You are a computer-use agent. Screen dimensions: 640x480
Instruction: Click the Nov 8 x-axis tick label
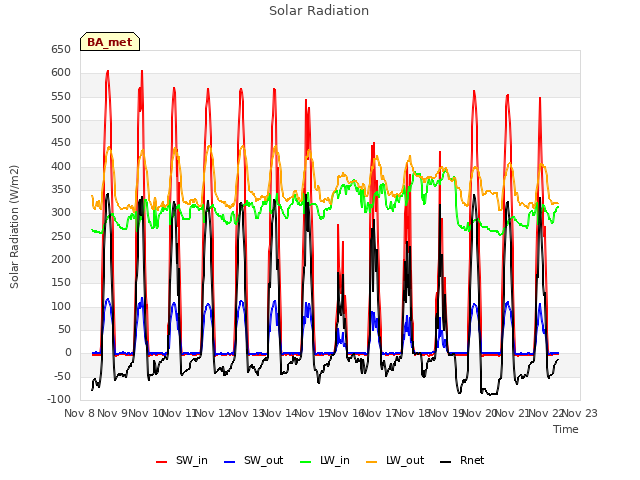80,413
